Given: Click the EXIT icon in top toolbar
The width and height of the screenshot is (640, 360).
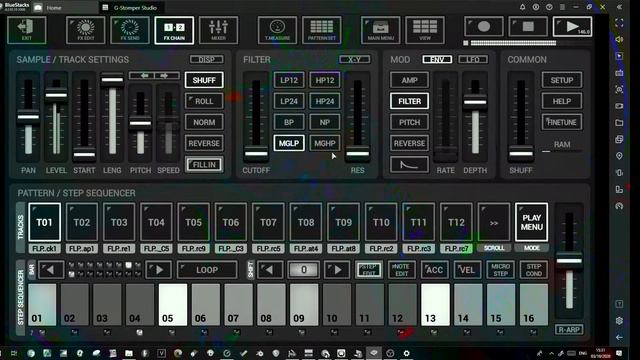Looking at the screenshot, I should coord(27,30).
